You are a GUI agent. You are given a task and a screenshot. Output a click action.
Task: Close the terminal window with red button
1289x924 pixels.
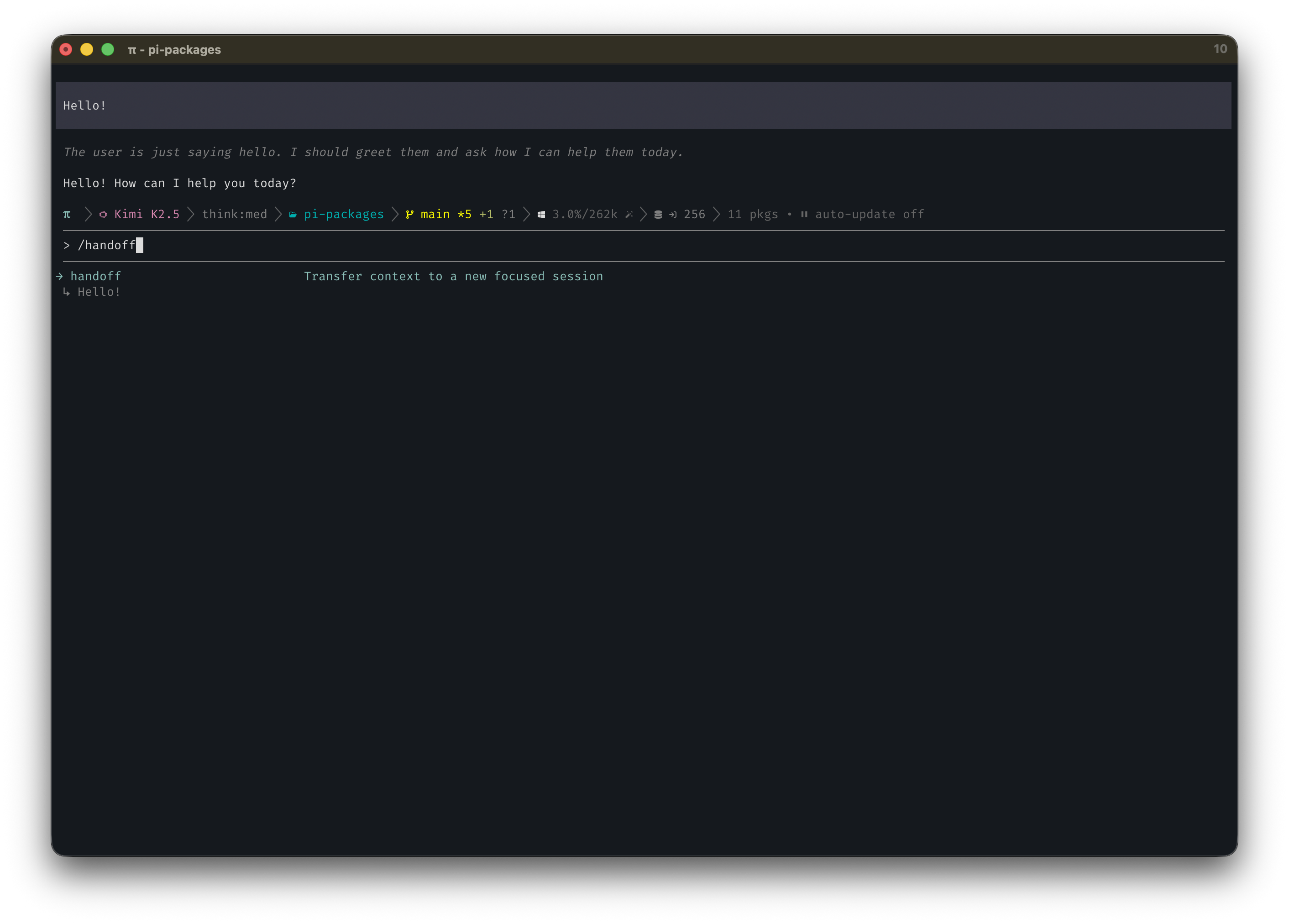click(66, 49)
